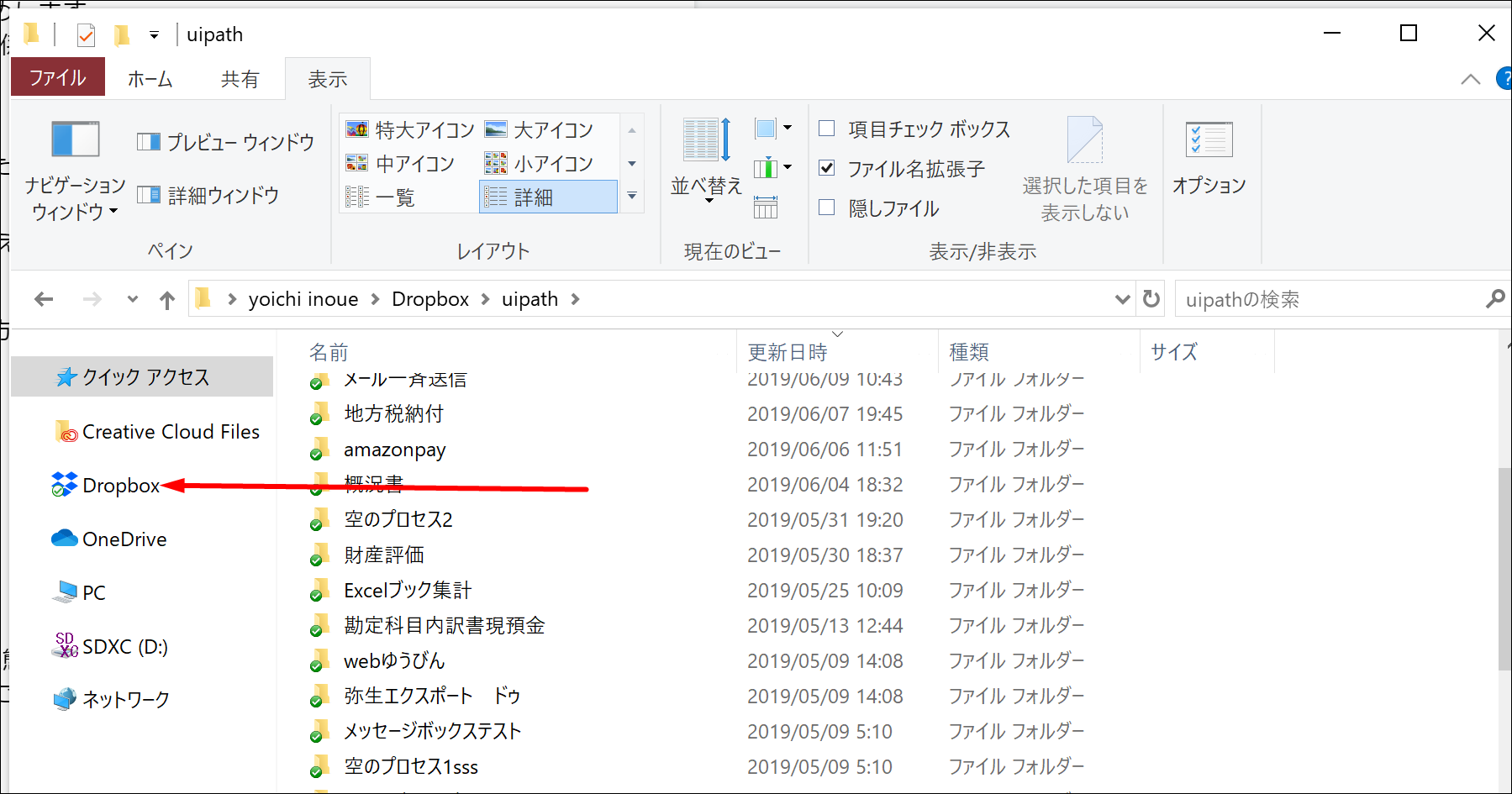Open the Navigation pane menu
The width and height of the screenshot is (1512, 794).
(x=75, y=171)
